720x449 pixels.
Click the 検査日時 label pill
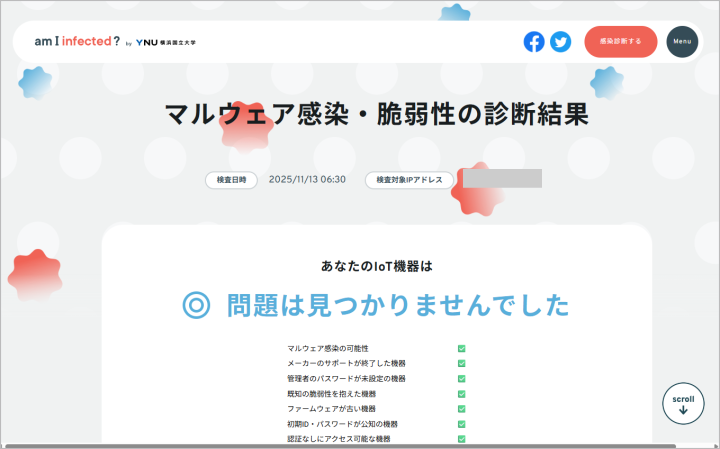tap(231, 180)
